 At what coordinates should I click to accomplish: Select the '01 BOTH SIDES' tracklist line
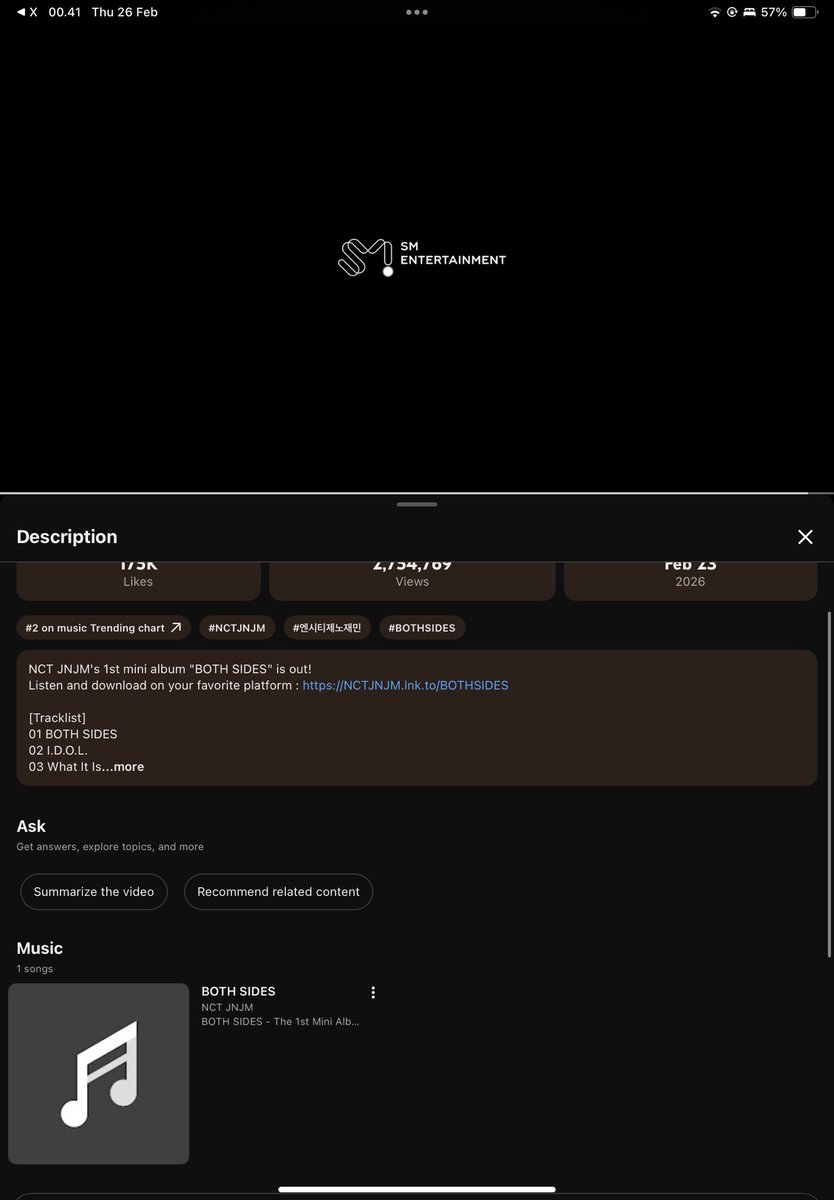73,734
